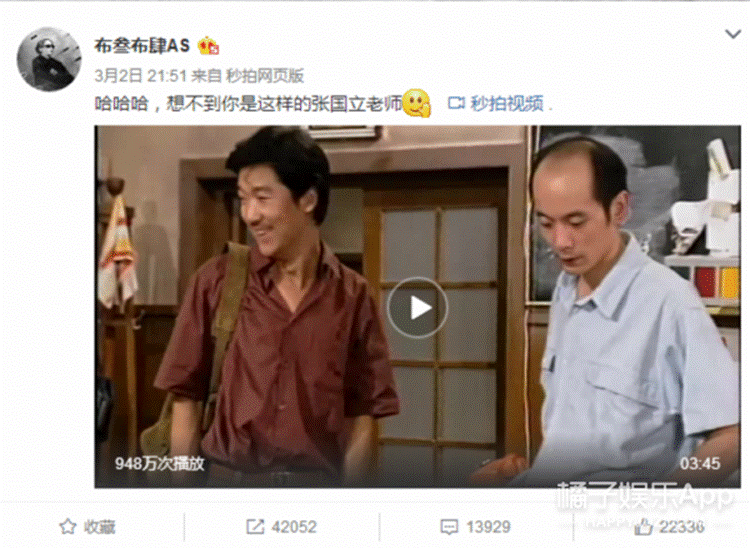Click the 948万次播放 play count label
This screenshot has height=548, width=750.
pyautogui.click(x=159, y=463)
